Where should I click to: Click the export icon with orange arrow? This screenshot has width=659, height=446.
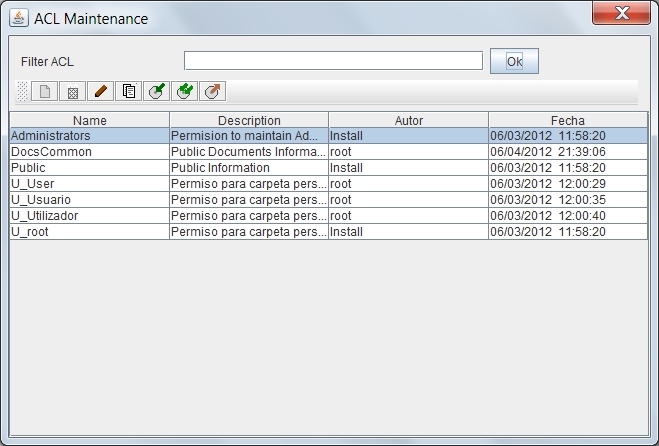coord(213,91)
